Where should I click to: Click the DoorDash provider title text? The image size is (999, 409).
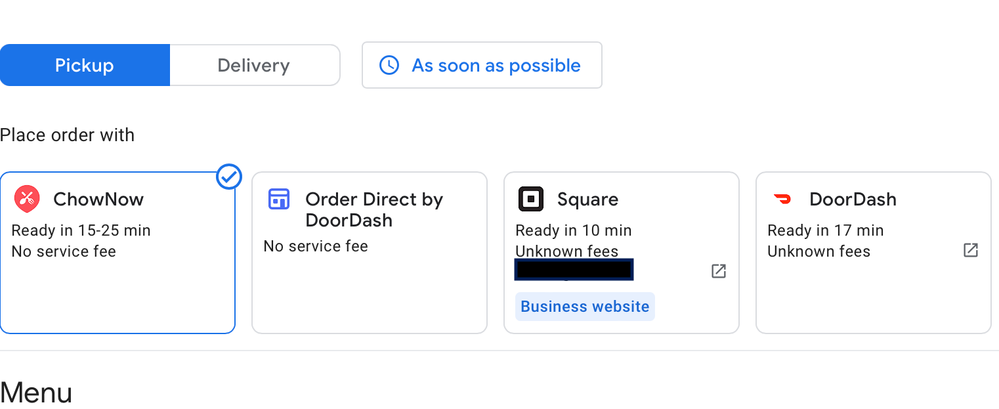pos(852,199)
